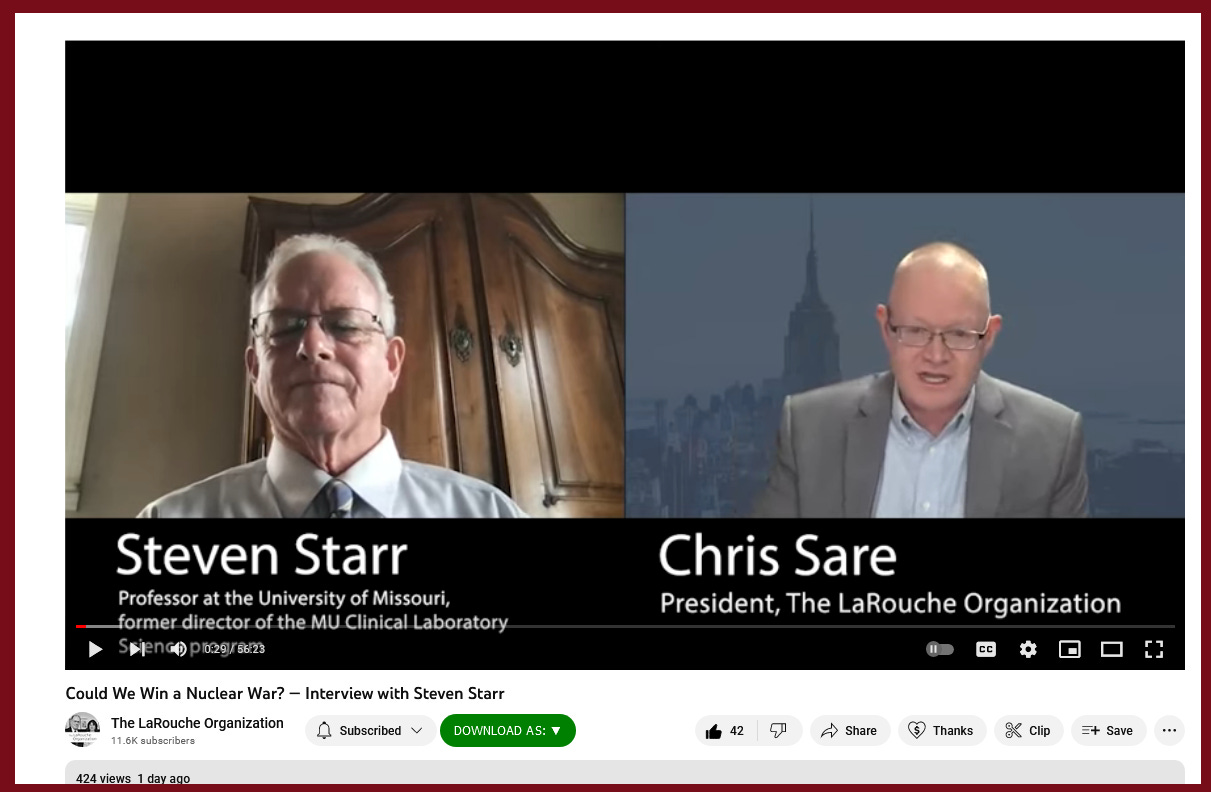Mute the video volume
Image resolution: width=1211 pixels, height=792 pixels.
click(178, 649)
